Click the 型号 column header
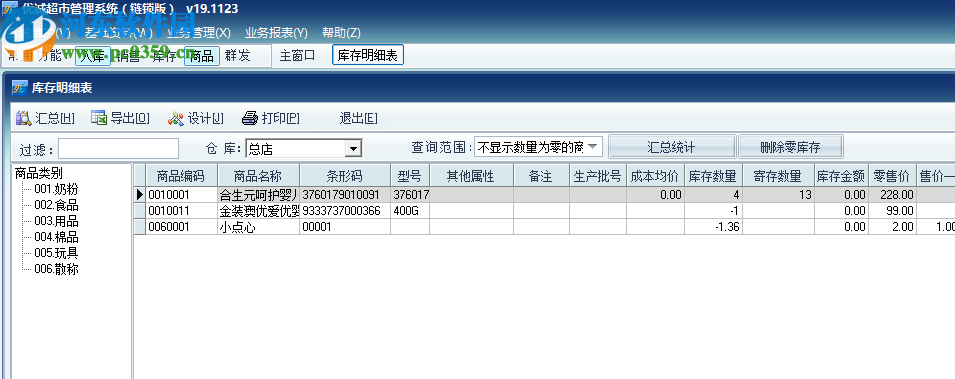Viewport: 955px width, 379px height. pos(410,176)
